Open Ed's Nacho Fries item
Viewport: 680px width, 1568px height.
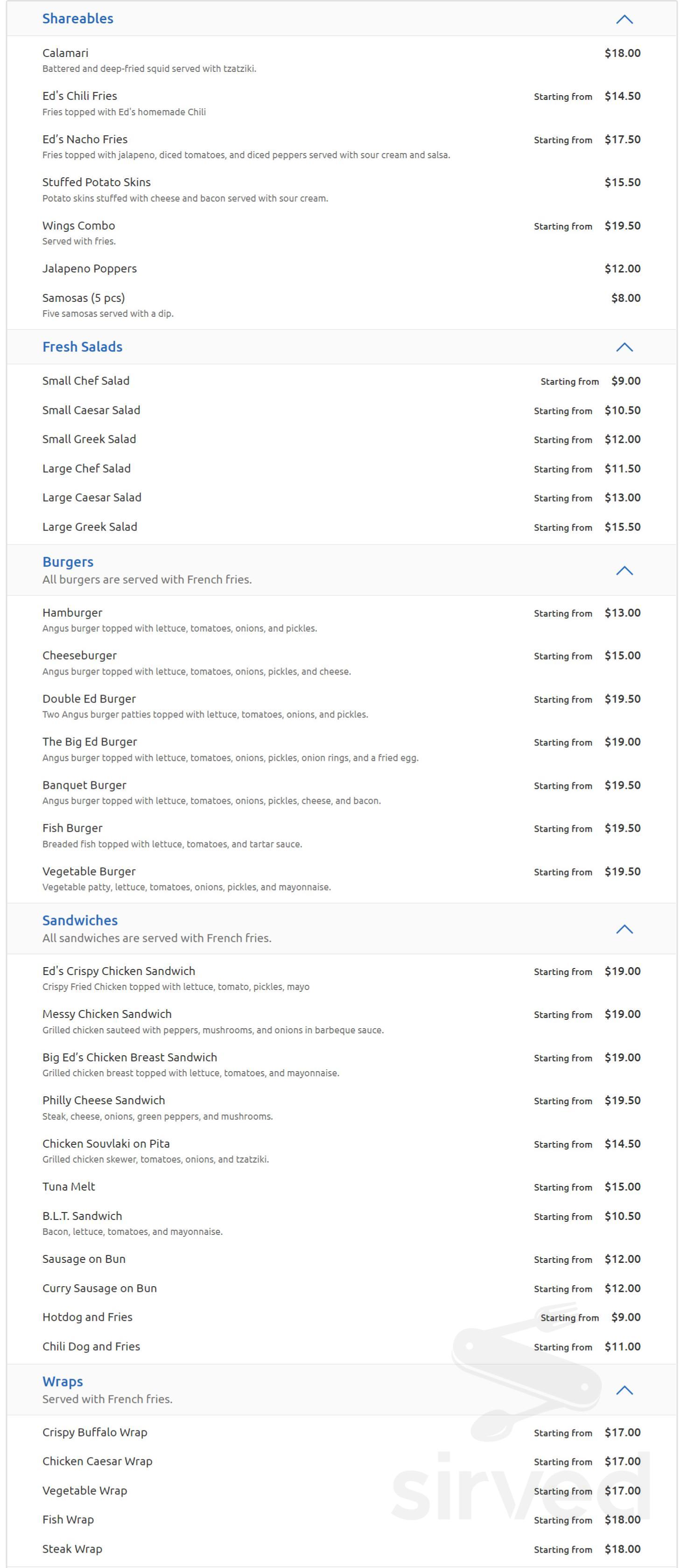click(x=84, y=139)
